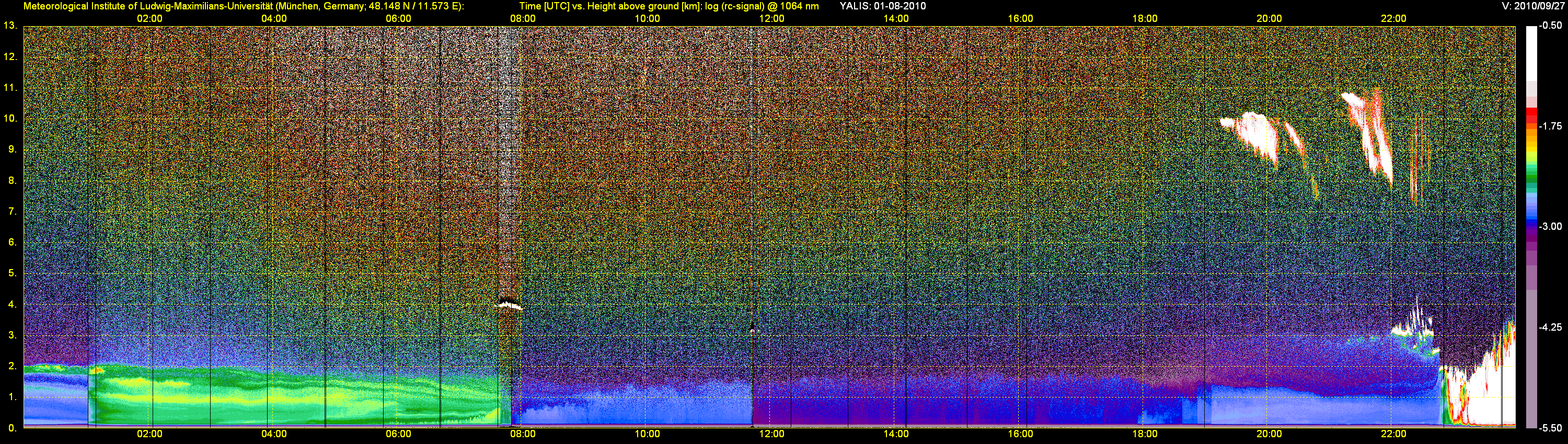Click the 08:00 label on the bottom time axis
Viewport: 1568px width, 444px height.
[523, 434]
